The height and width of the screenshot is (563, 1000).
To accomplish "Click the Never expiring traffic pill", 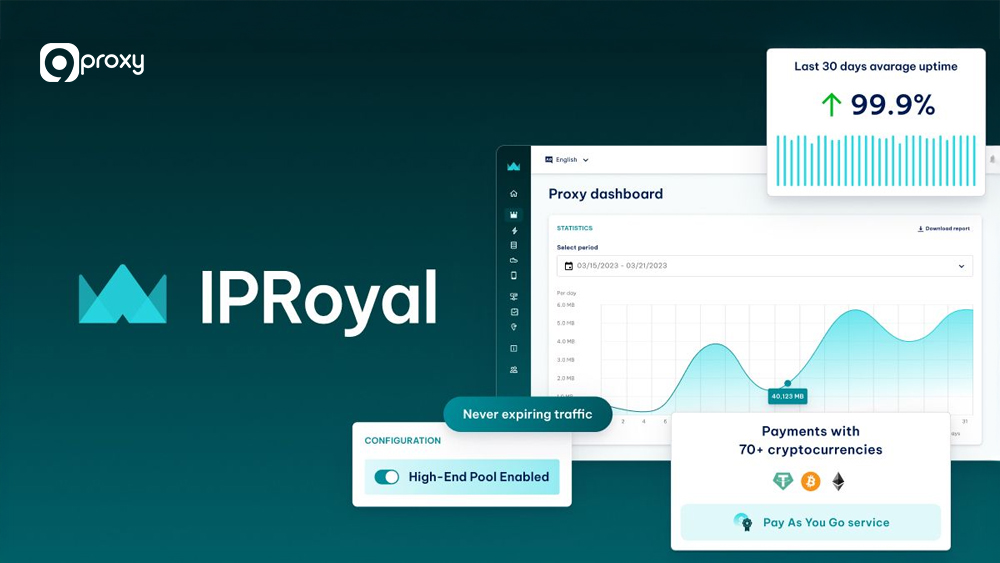I will coord(527,414).
